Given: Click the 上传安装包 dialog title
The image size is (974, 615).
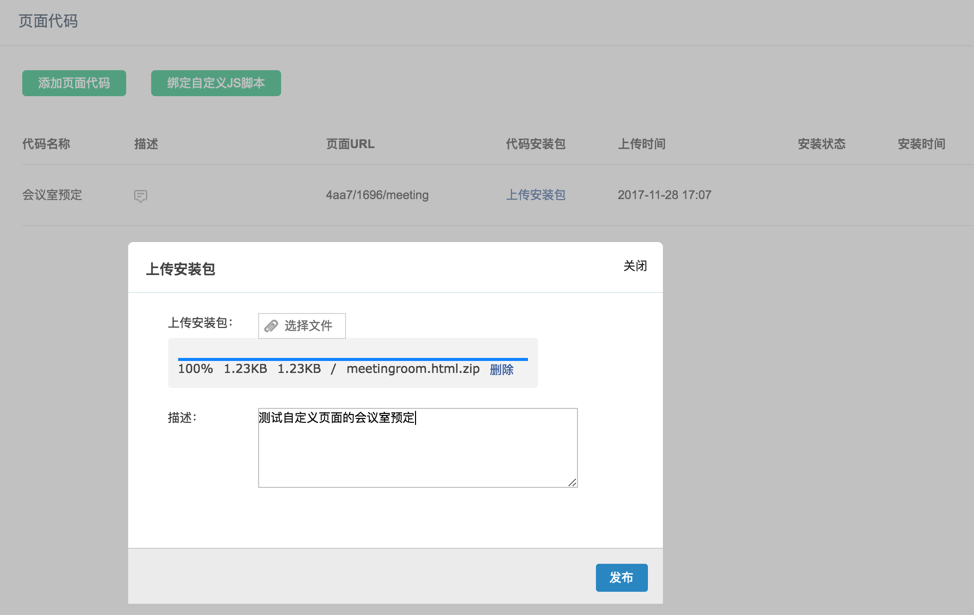Looking at the screenshot, I should 180,269.
